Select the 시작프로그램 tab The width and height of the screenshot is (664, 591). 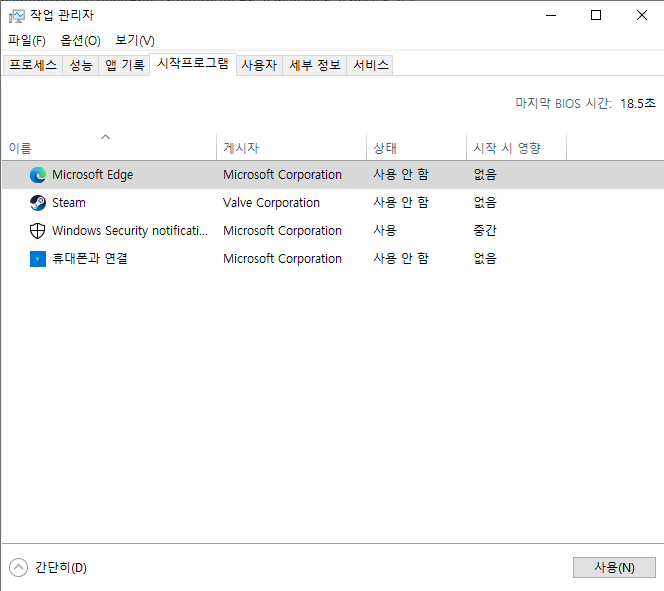(193, 64)
